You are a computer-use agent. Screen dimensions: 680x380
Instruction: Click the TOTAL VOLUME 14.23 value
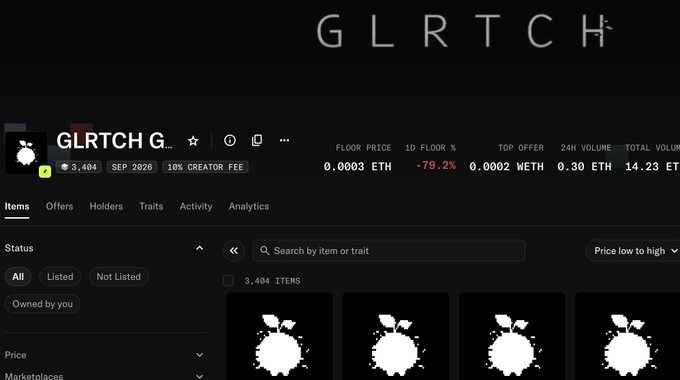[652, 167]
